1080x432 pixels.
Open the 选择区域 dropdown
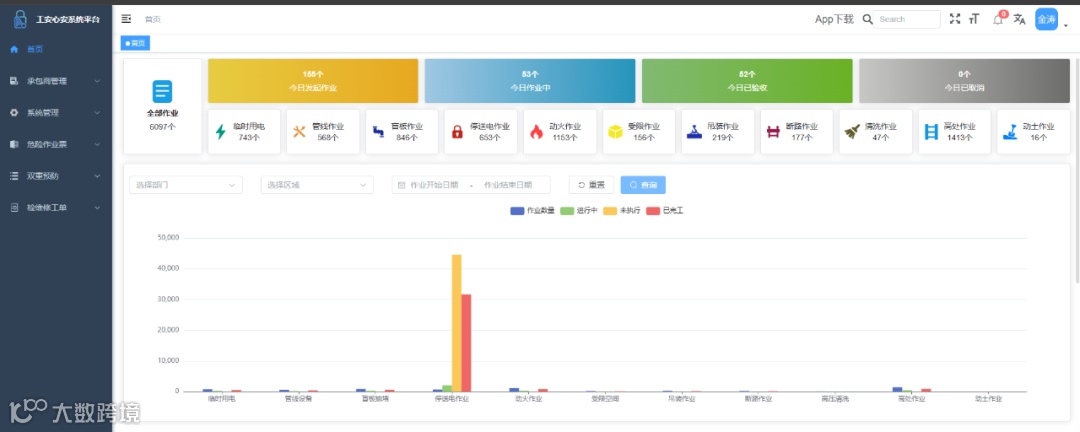(317, 185)
